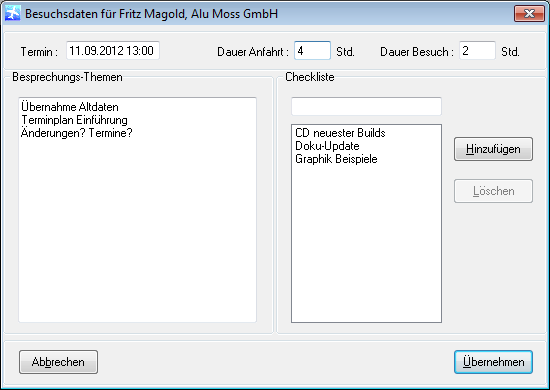Screen dimensions: 550x390
Task: Select 'Graphik Beispiele' checklist entry
Action: (x=336, y=159)
